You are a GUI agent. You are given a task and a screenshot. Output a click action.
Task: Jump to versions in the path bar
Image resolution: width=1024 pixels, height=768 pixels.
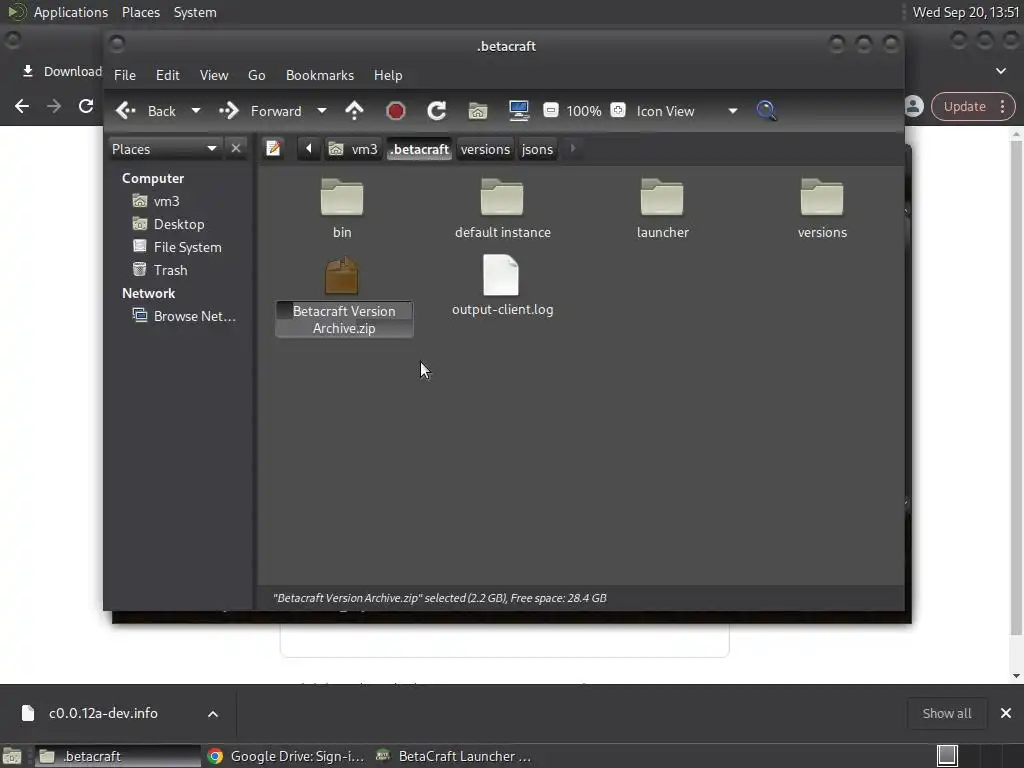click(x=485, y=149)
